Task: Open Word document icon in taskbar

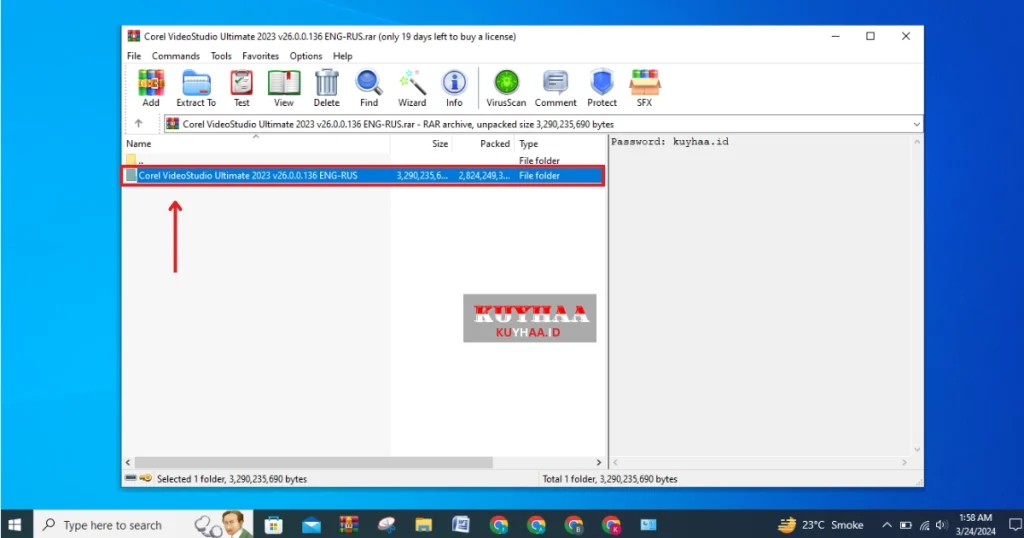Action: point(461,524)
